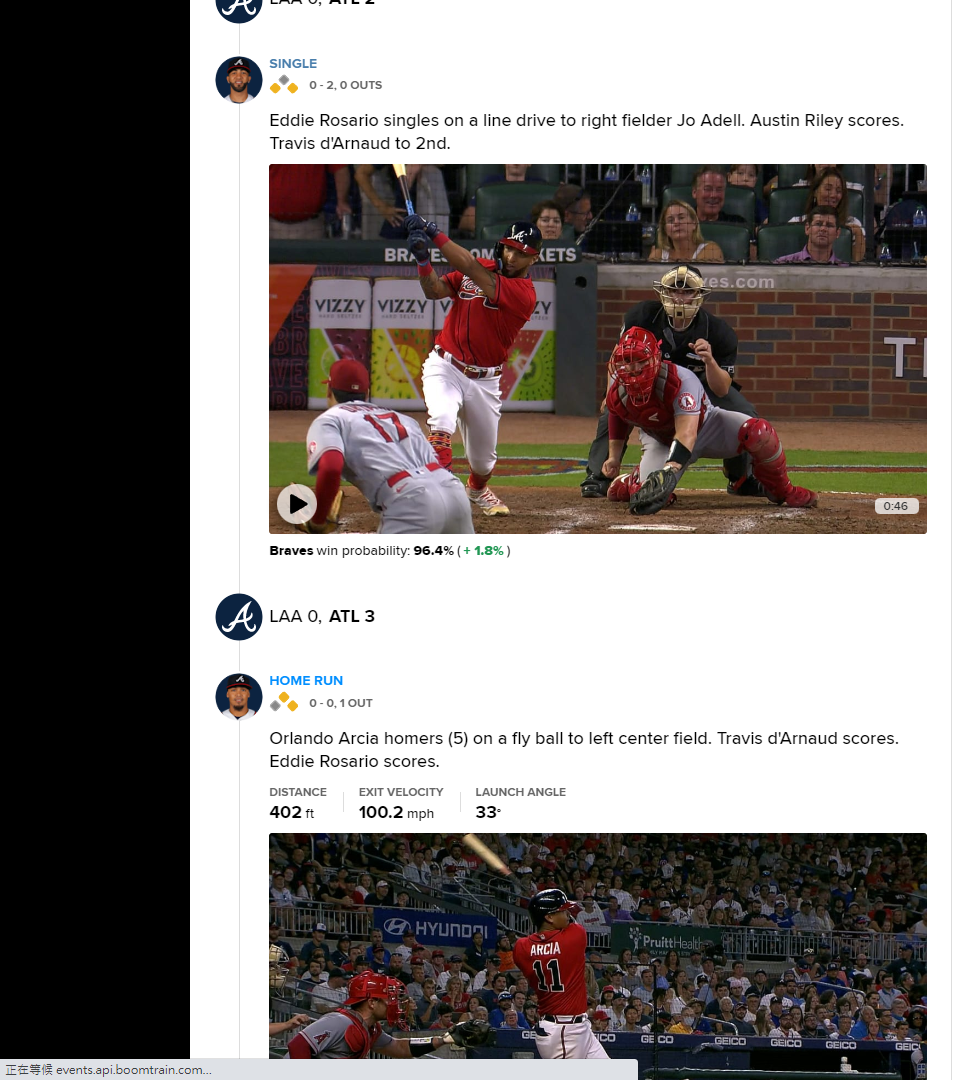Play the Eddie Rosario single video
This screenshot has height=1080, width=960.
click(x=297, y=504)
